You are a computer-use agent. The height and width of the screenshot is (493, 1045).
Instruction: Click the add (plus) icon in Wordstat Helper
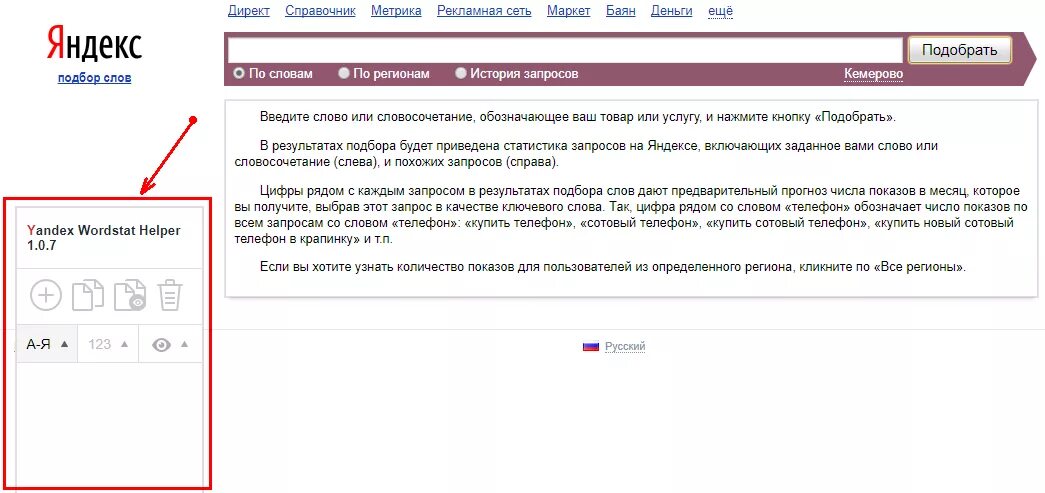pos(46,295)
